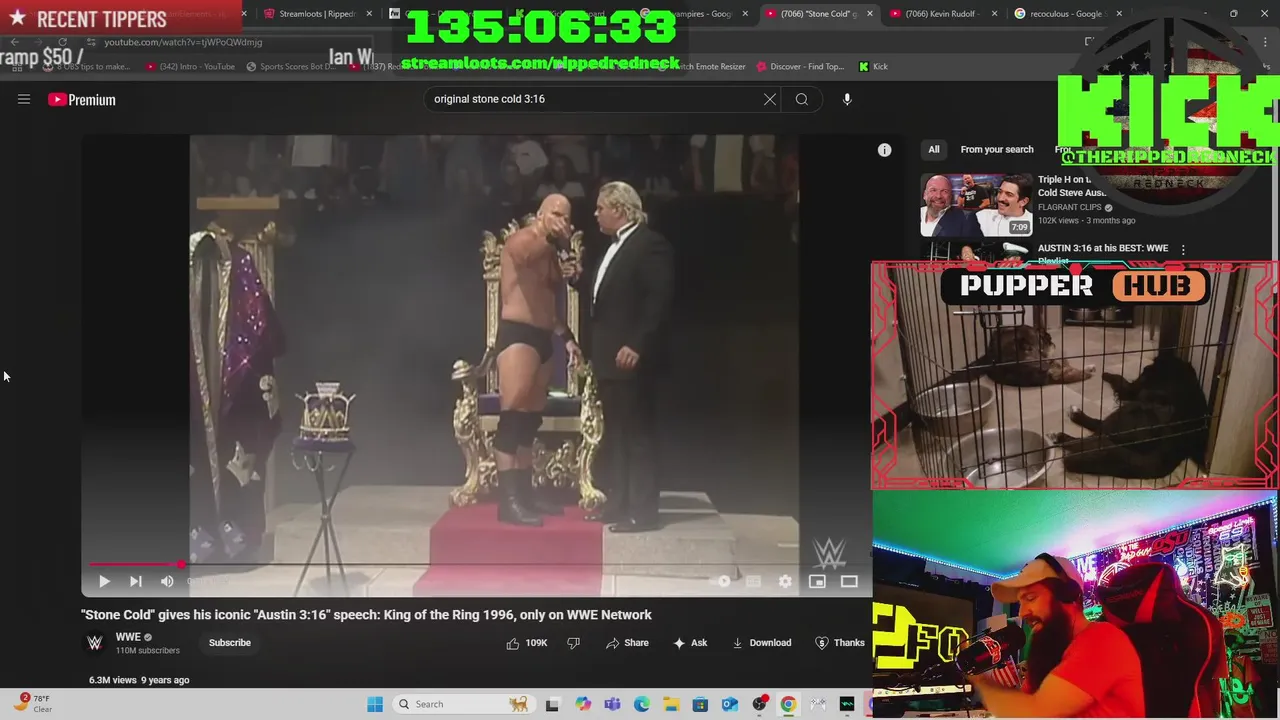Like the video with 109K likes
1280x720 pixels.
(527, 643)
